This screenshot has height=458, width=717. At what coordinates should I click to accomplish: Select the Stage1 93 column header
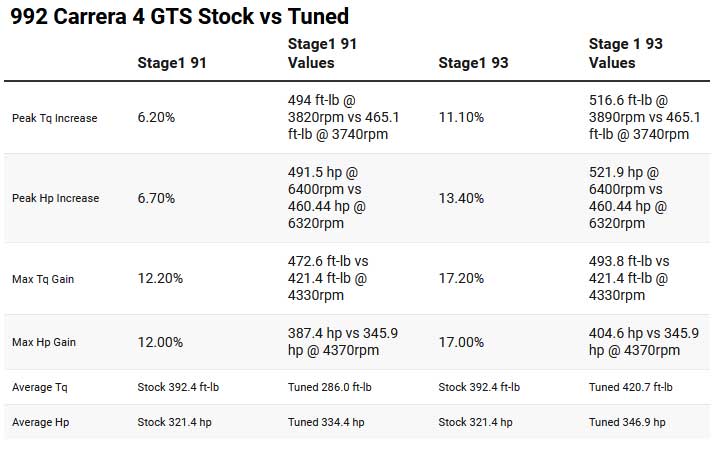(473, 63)
